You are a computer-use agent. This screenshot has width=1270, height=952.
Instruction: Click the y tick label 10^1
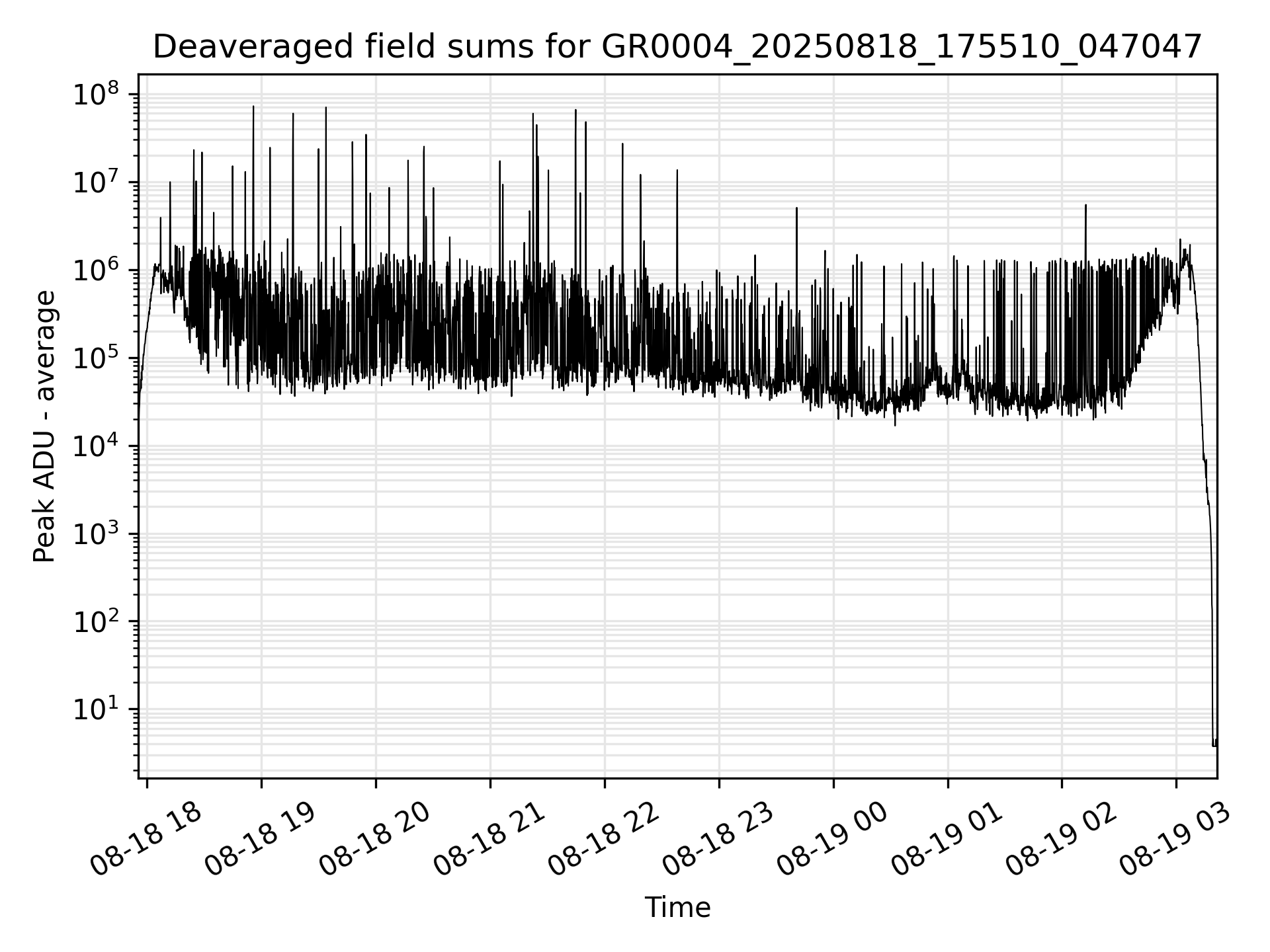[x=97, y=709]
